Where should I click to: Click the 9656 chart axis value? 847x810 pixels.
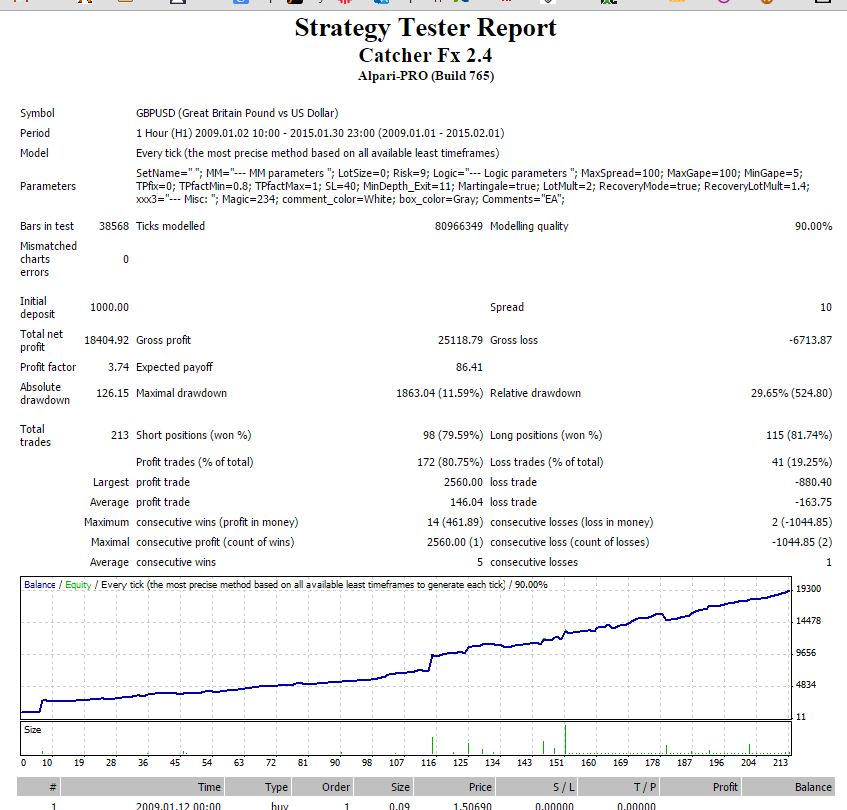pos(806,653)
